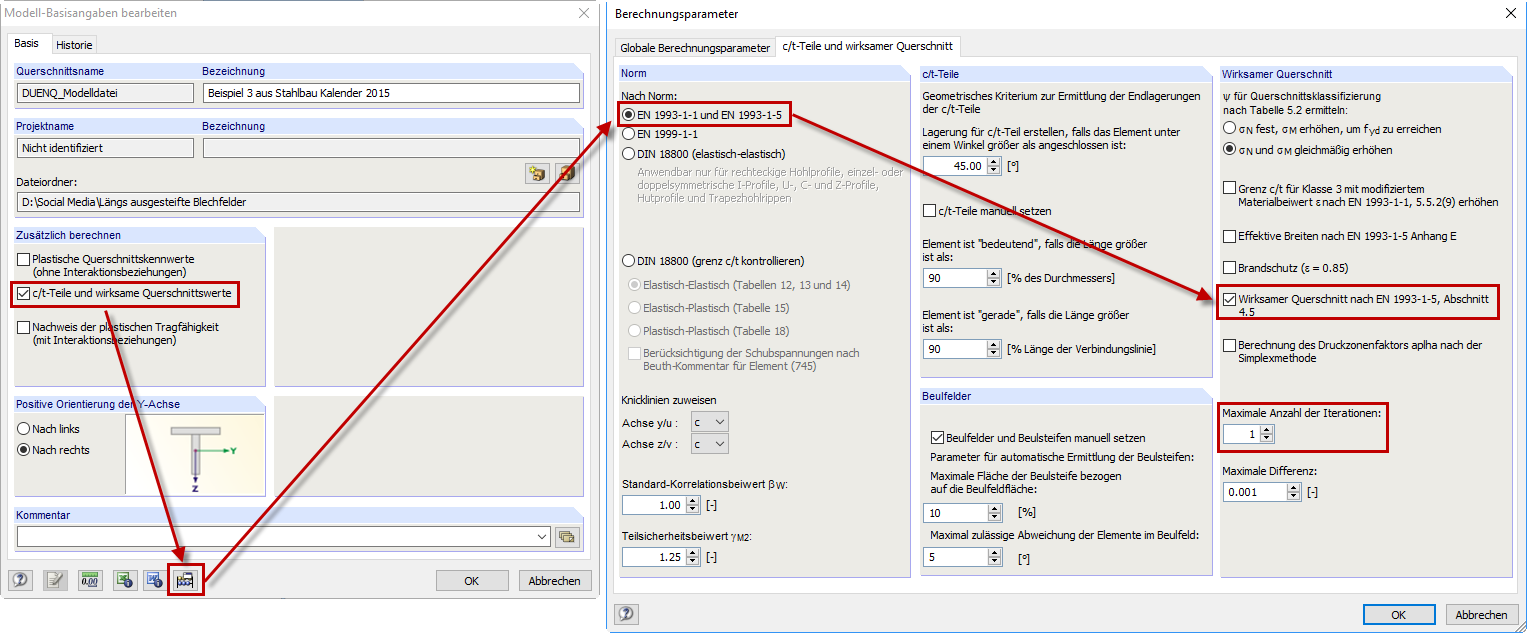Open the edit comment/notes icon
Screen dimensions: 1530x635
[x=54, y=580]
